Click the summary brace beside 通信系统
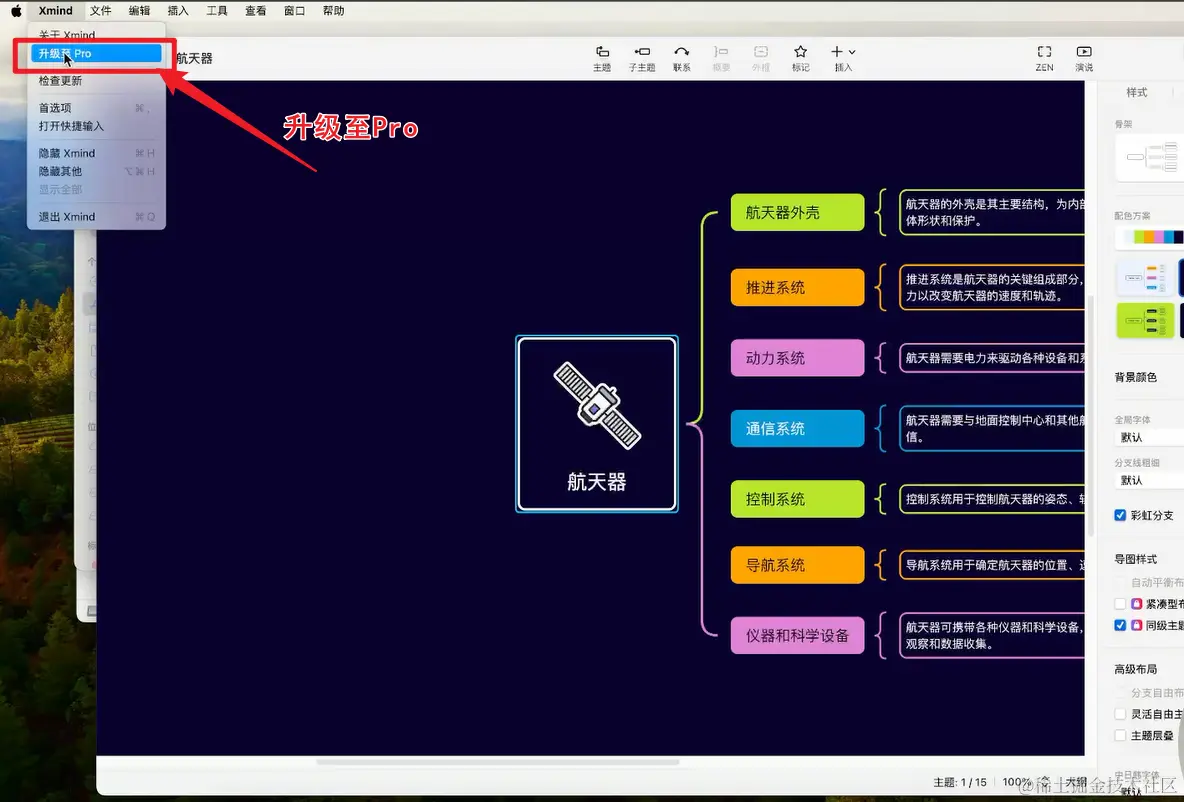The width and height of the screenshot is (1184, 802). pyautogui.click(x=880, y=428)
